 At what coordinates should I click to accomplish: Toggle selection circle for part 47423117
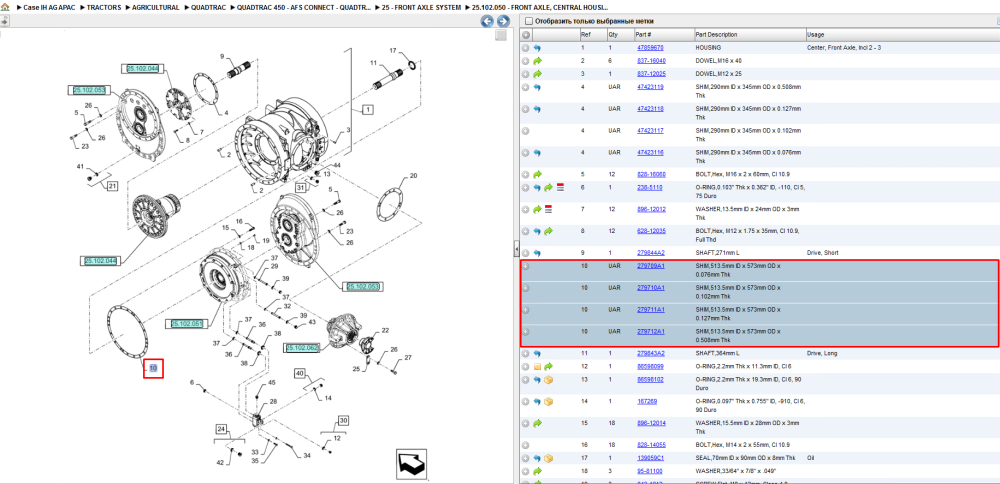point(526,131)
